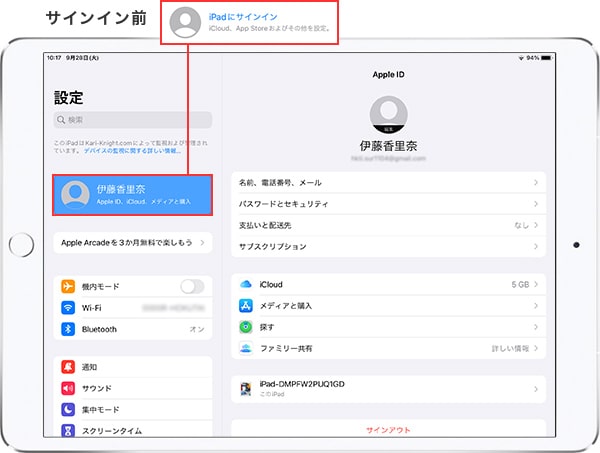Image resolution: width=600 pixels, height=453 pixels.
Task: Tap the magnifier icon in search field
Action: (61, 120)
